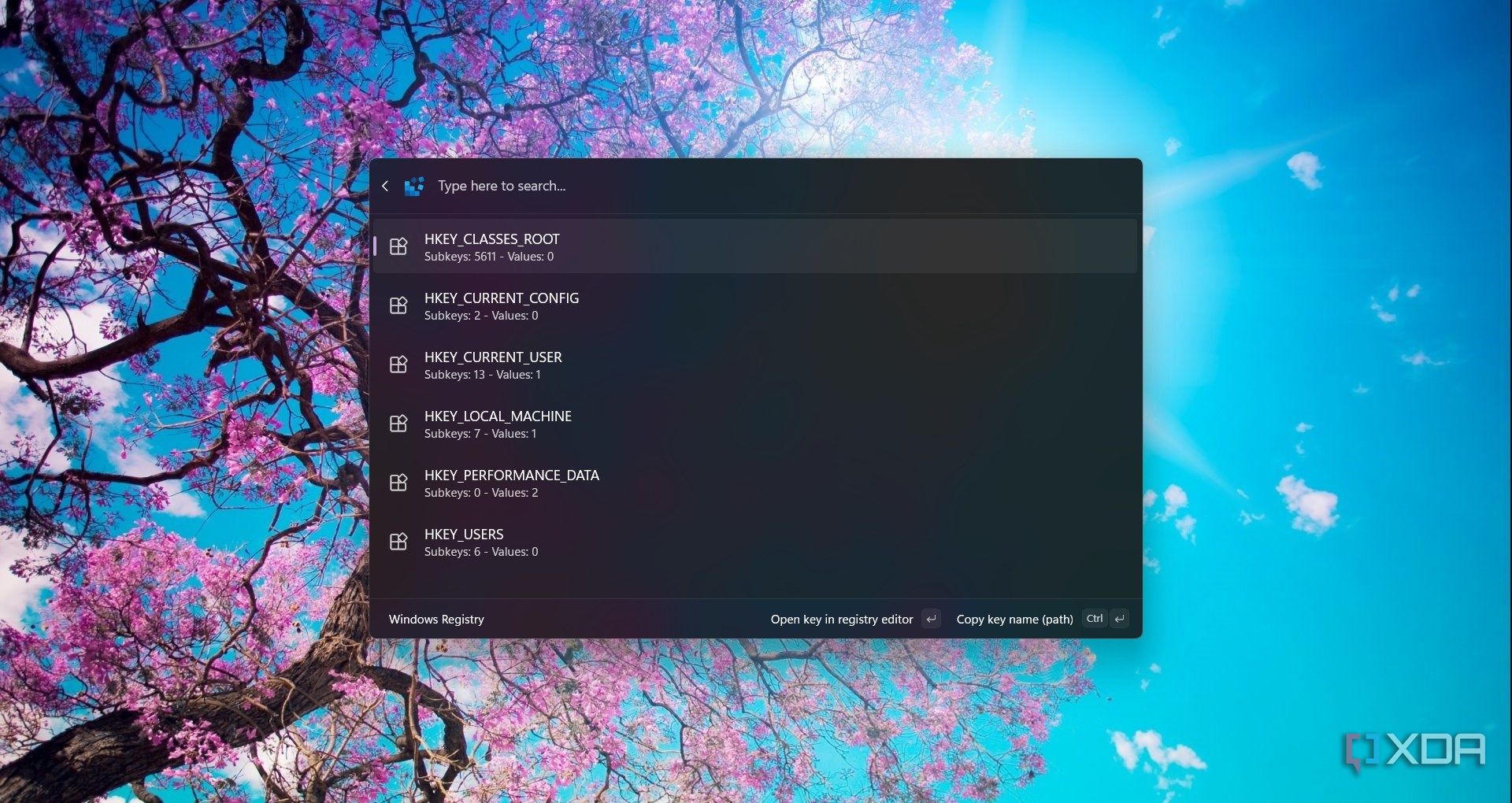Choose the HKEY_LOCAL_MACHINE entry name

click(498, 416)
